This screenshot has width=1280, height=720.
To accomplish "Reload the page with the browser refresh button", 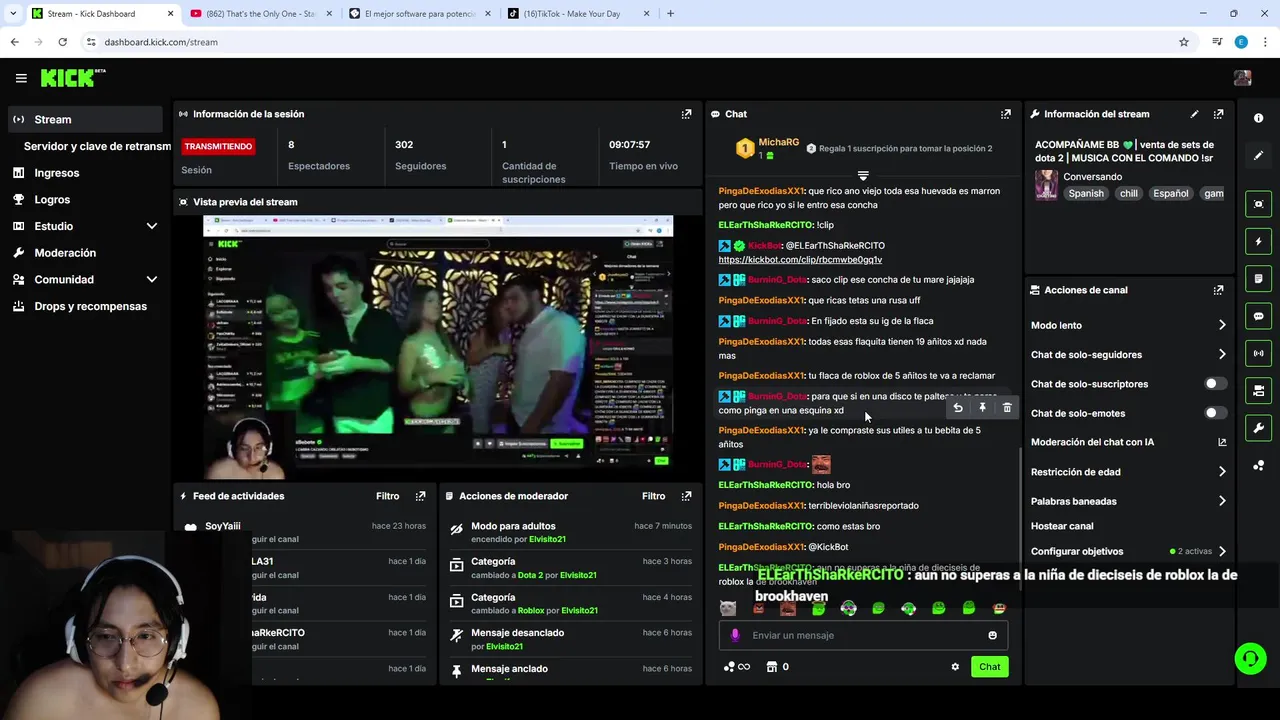I will point(62,42).
